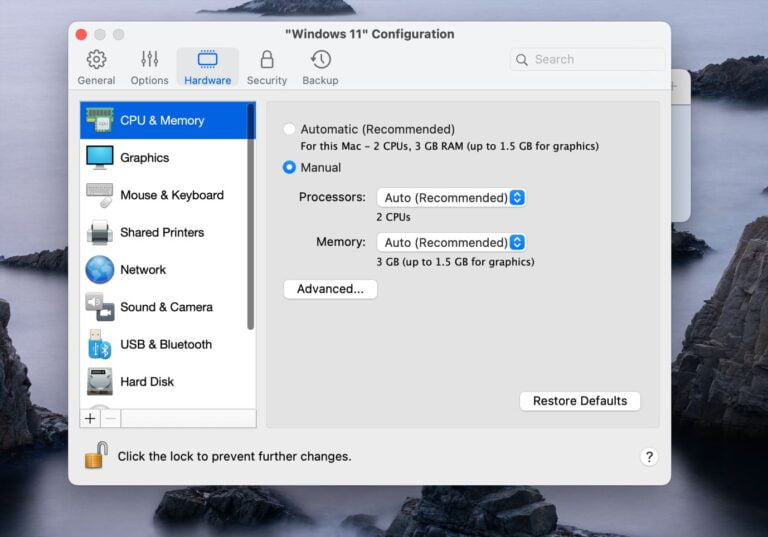Image resolution: width=768 pixels, height=537 pixels.
Task: Click the Sound & Camera icon
Action: (x=100, y=307)
